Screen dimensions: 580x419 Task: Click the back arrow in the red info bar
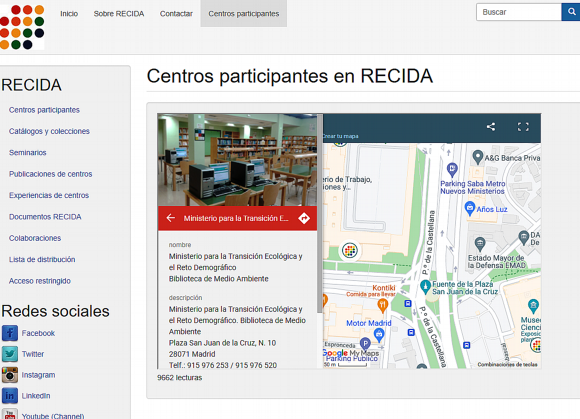171,218
